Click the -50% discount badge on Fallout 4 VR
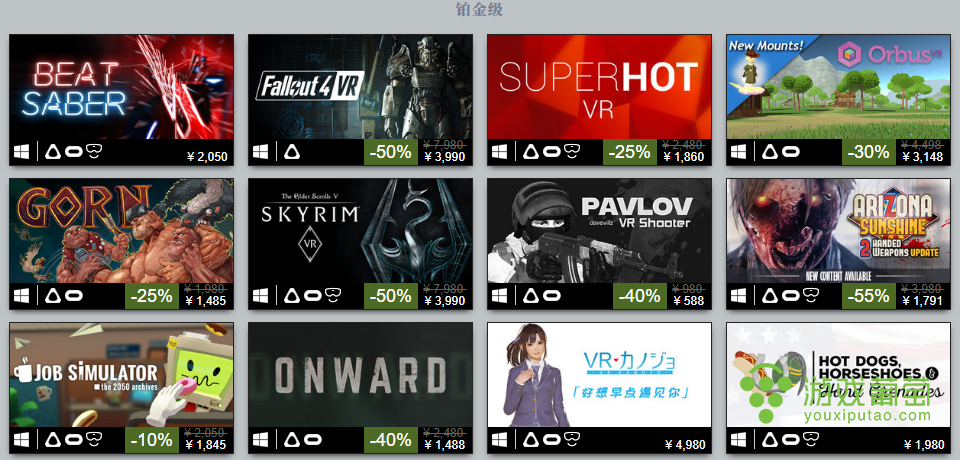This screenshot has height=460, width=960. (392, 152)
